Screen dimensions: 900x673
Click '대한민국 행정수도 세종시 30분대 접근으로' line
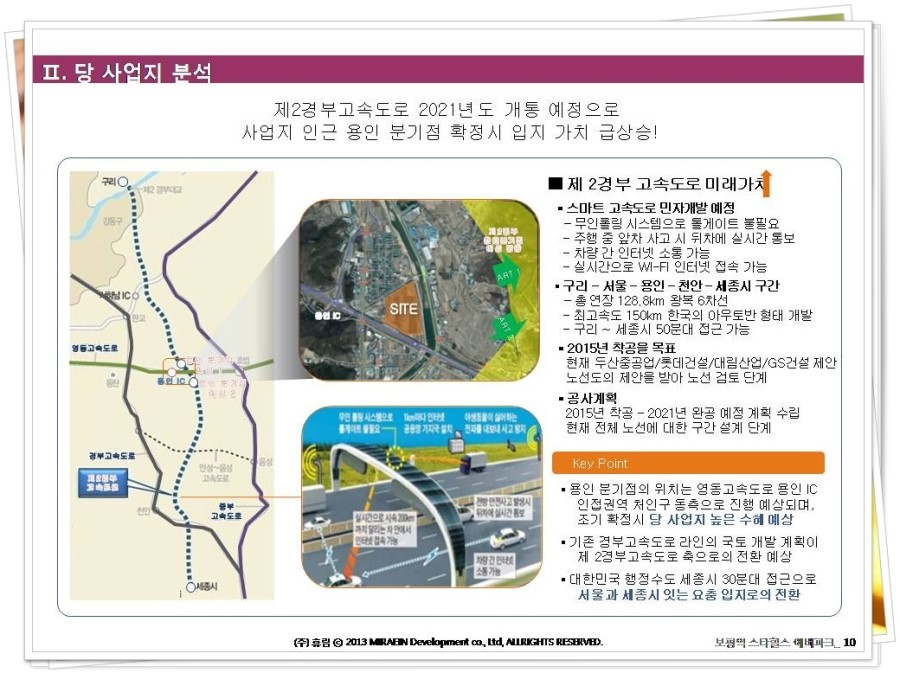(692, 579)
